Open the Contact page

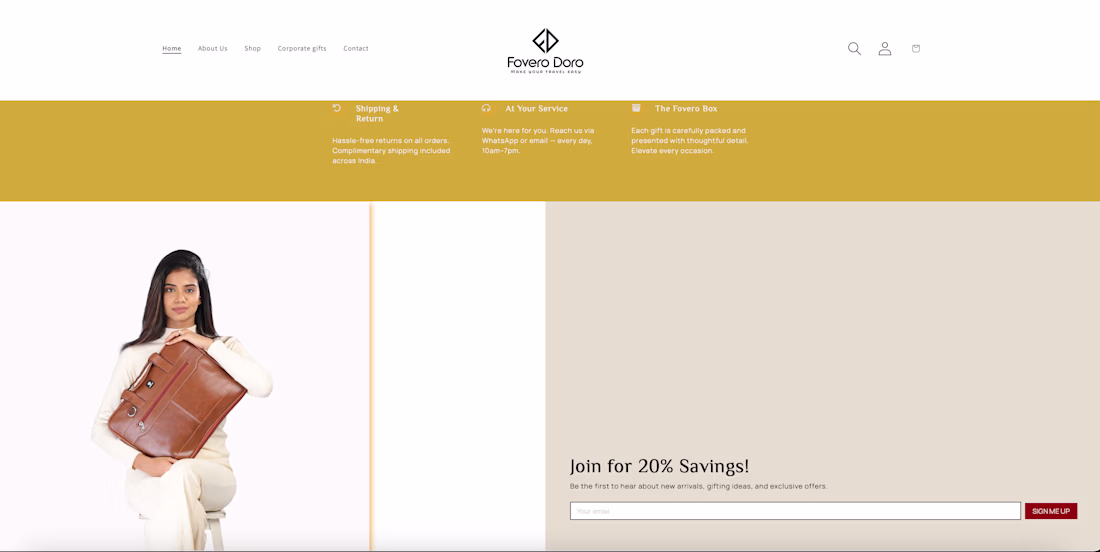pyautogui.click(x=356, y=48)
